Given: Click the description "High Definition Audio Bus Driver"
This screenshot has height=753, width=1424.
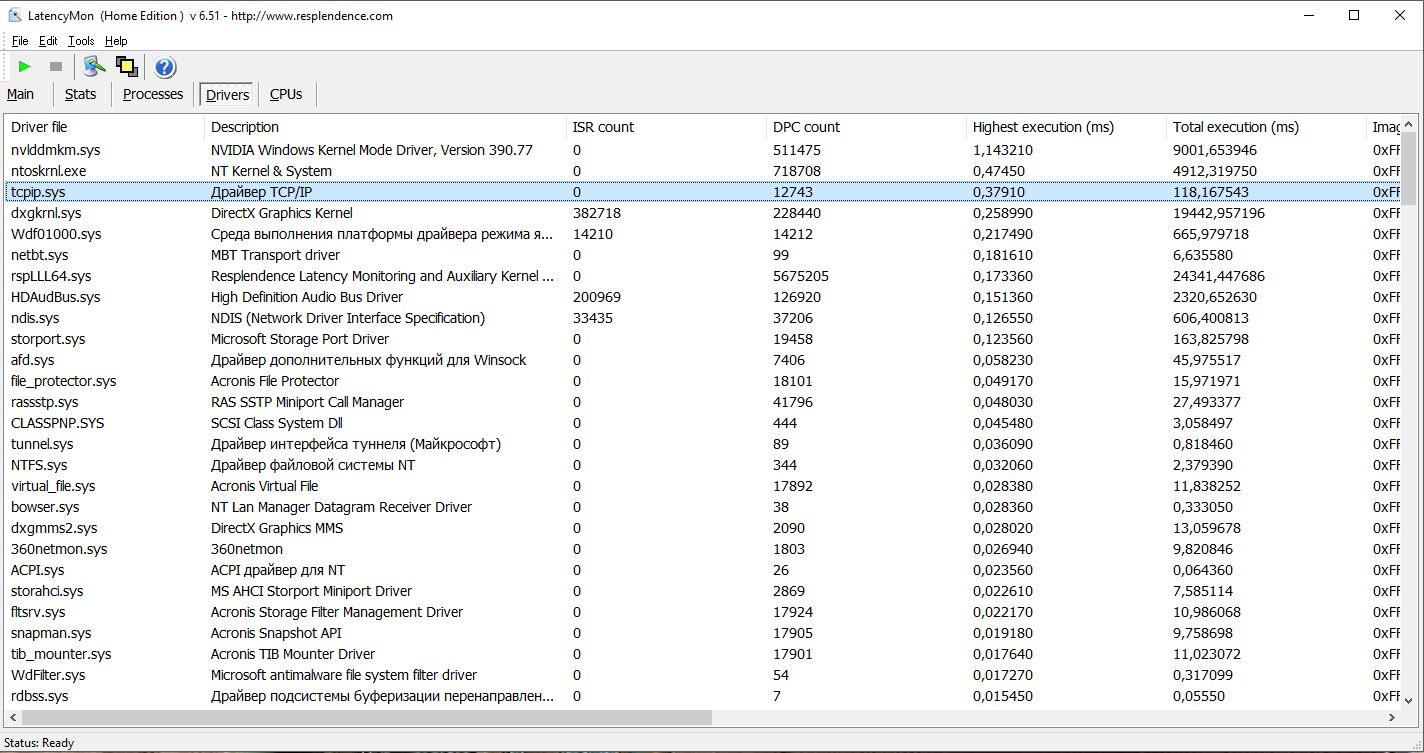Looking at the screenshot, I should coord(307,297).
